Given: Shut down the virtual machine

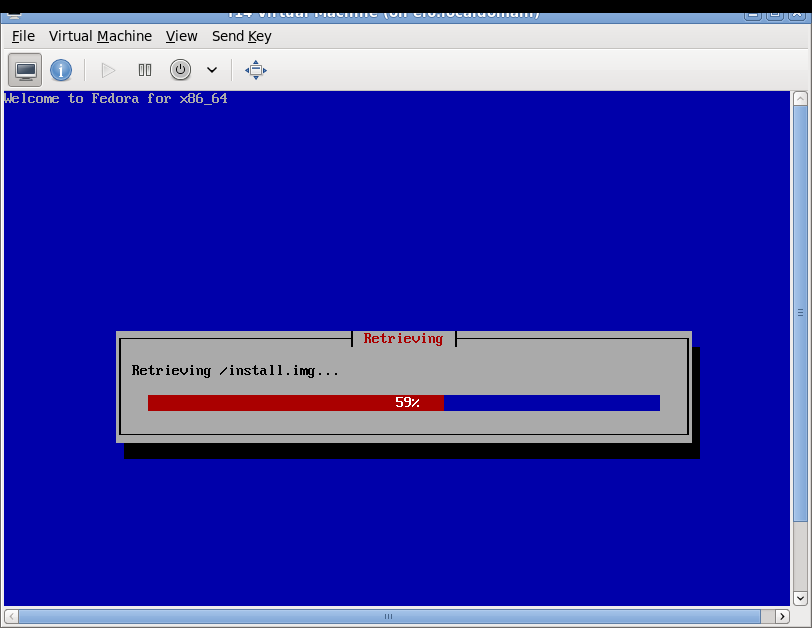Looking at the screenshot, I should (180, 70).
